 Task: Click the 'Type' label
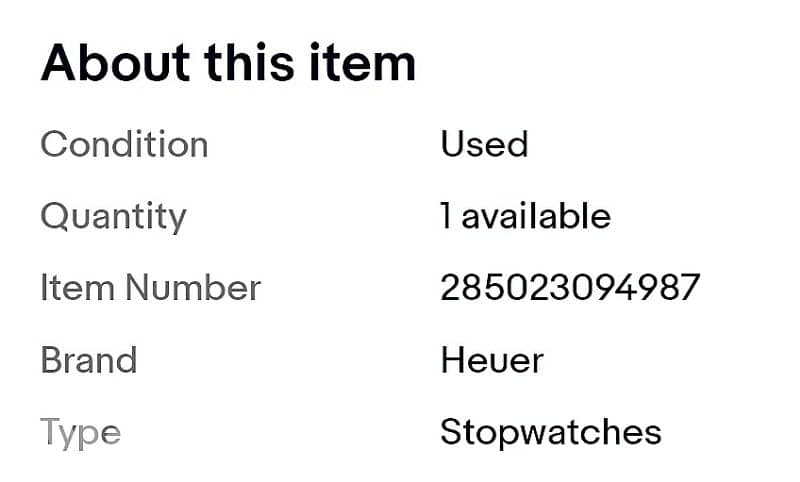click(80, 433)
